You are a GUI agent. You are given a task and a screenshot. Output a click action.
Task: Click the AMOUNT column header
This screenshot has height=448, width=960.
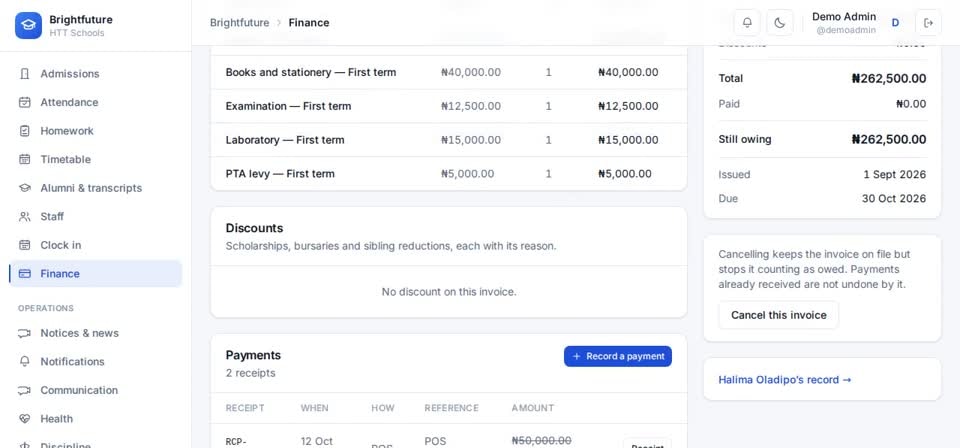[533, 408]
